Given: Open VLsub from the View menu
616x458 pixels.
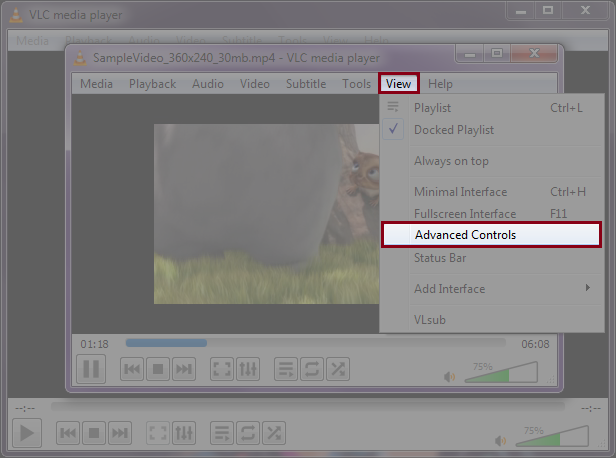Looking at the screenshot, I should [x=491, y=320].
